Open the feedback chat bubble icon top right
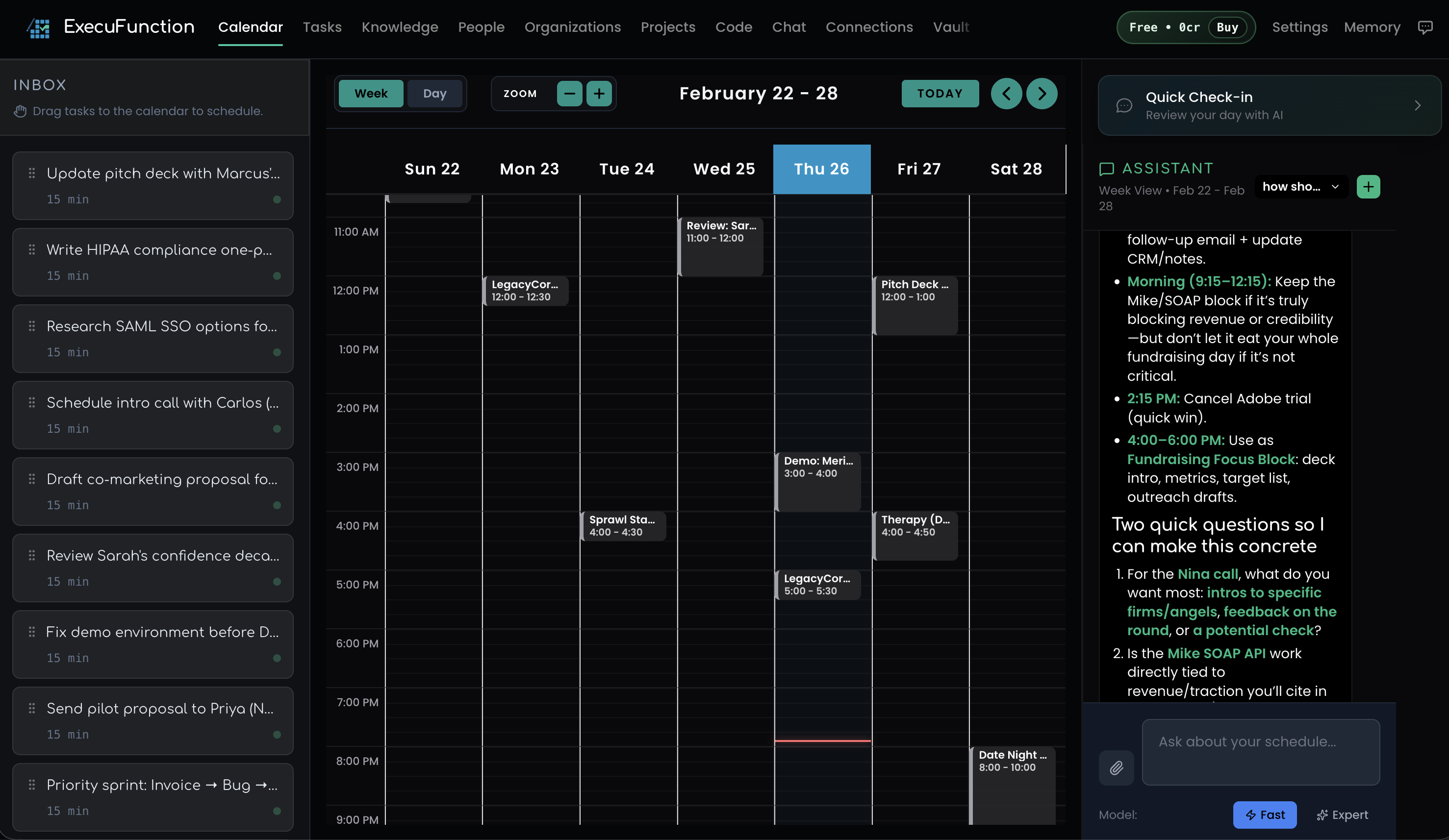This screenshot has width=1449, height=840. (1426, 27)
